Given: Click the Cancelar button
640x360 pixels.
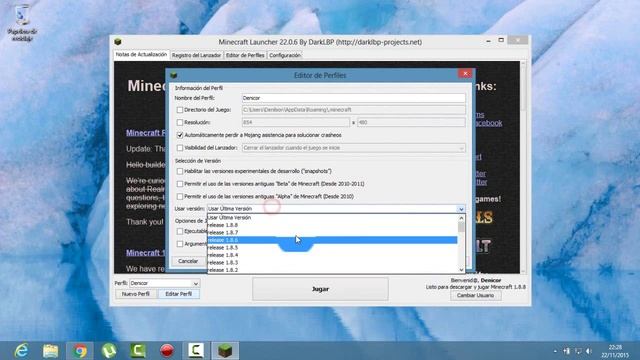Looking at the screenshot, I should (x=188, y=261).
